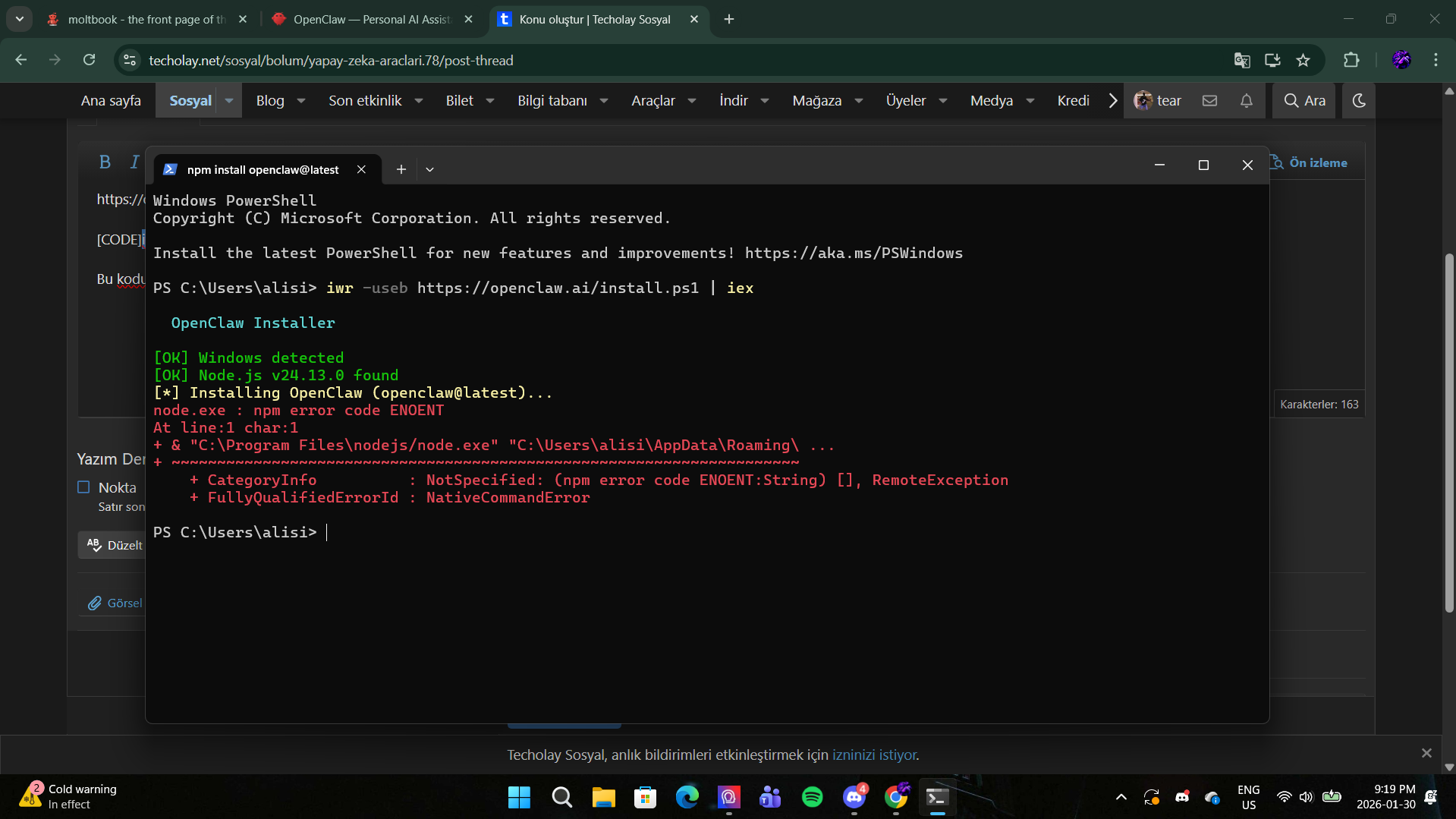
Task: Click the install app icon in address bar
Action: tap(1272, 60)
